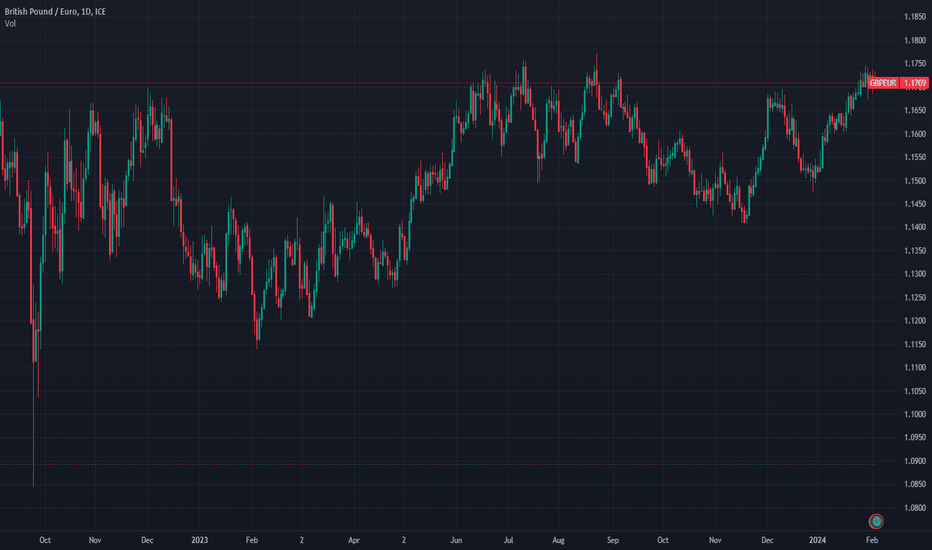Click the 1.1850 price axis value
932x550 pixels.
pos(915,17)
